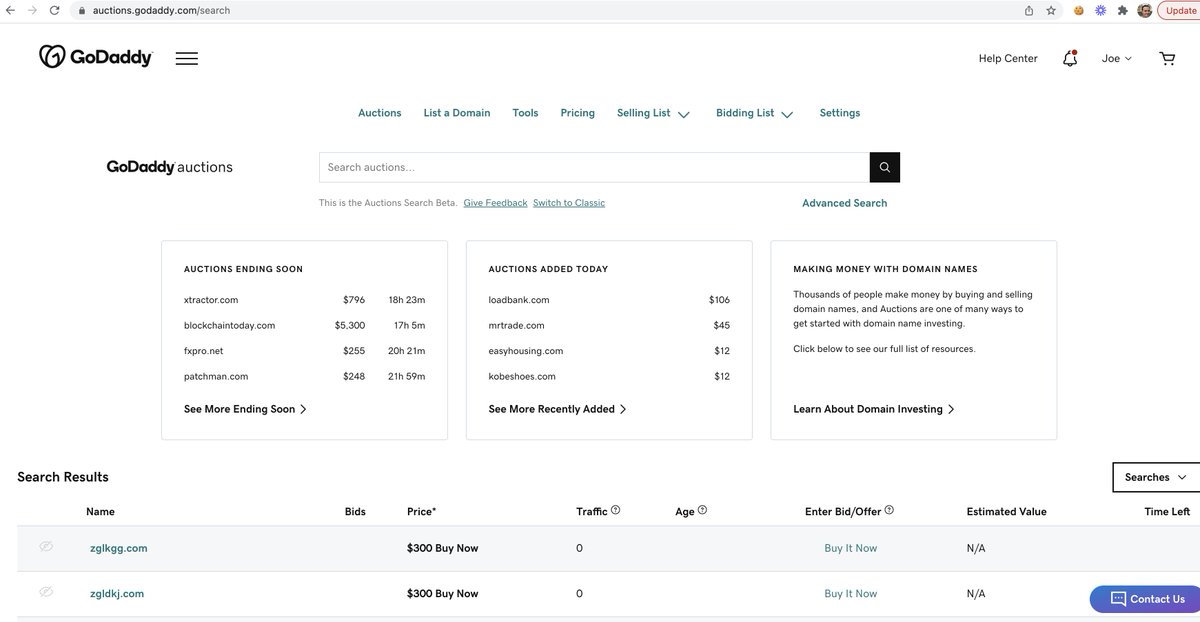Open zgldkj.com domain link
The image size is (1200, 622).
click(117, 594)
